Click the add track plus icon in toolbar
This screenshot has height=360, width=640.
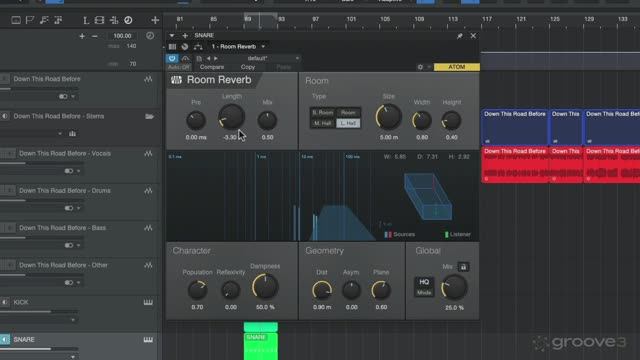point(155,20)
